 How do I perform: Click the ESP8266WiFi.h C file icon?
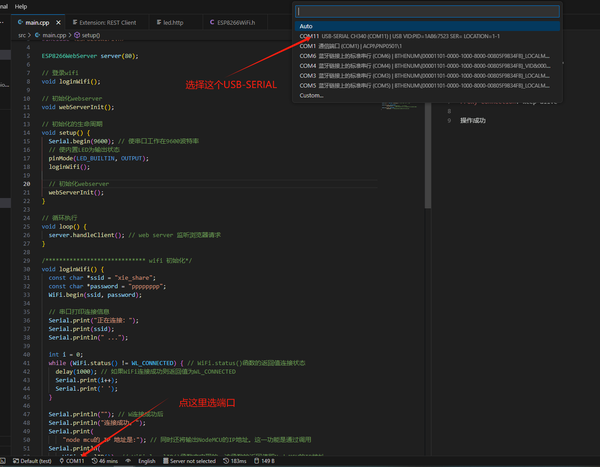[212, 23]
